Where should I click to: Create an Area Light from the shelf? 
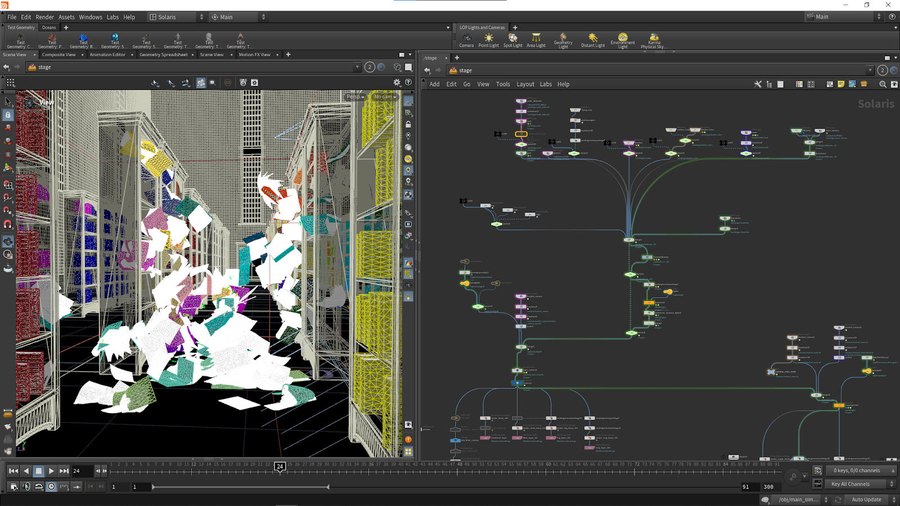[x=536, y=40]
